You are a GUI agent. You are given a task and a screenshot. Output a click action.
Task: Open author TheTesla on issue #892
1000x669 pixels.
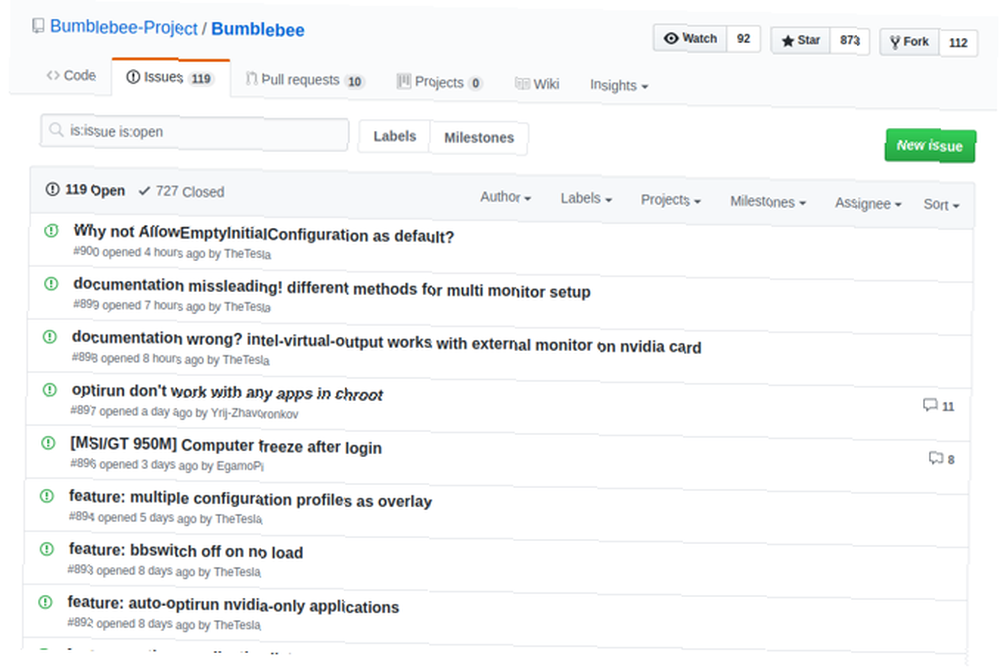pyautogui.click(x=237, y=625)
